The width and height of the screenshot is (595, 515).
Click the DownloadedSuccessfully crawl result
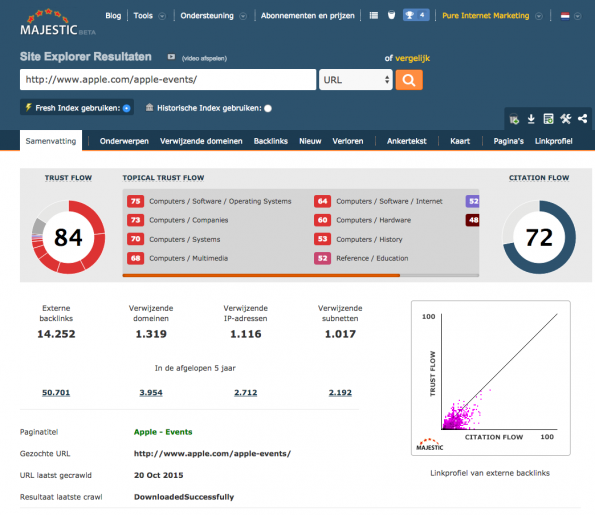pyautogui.click(x=184, y=497)
